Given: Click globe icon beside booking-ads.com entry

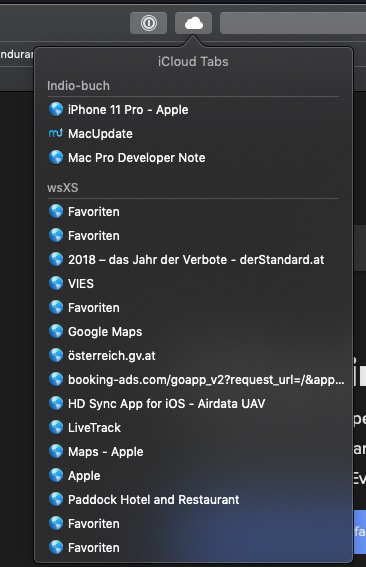Looking at the screenshot, I should click(56, 379).
